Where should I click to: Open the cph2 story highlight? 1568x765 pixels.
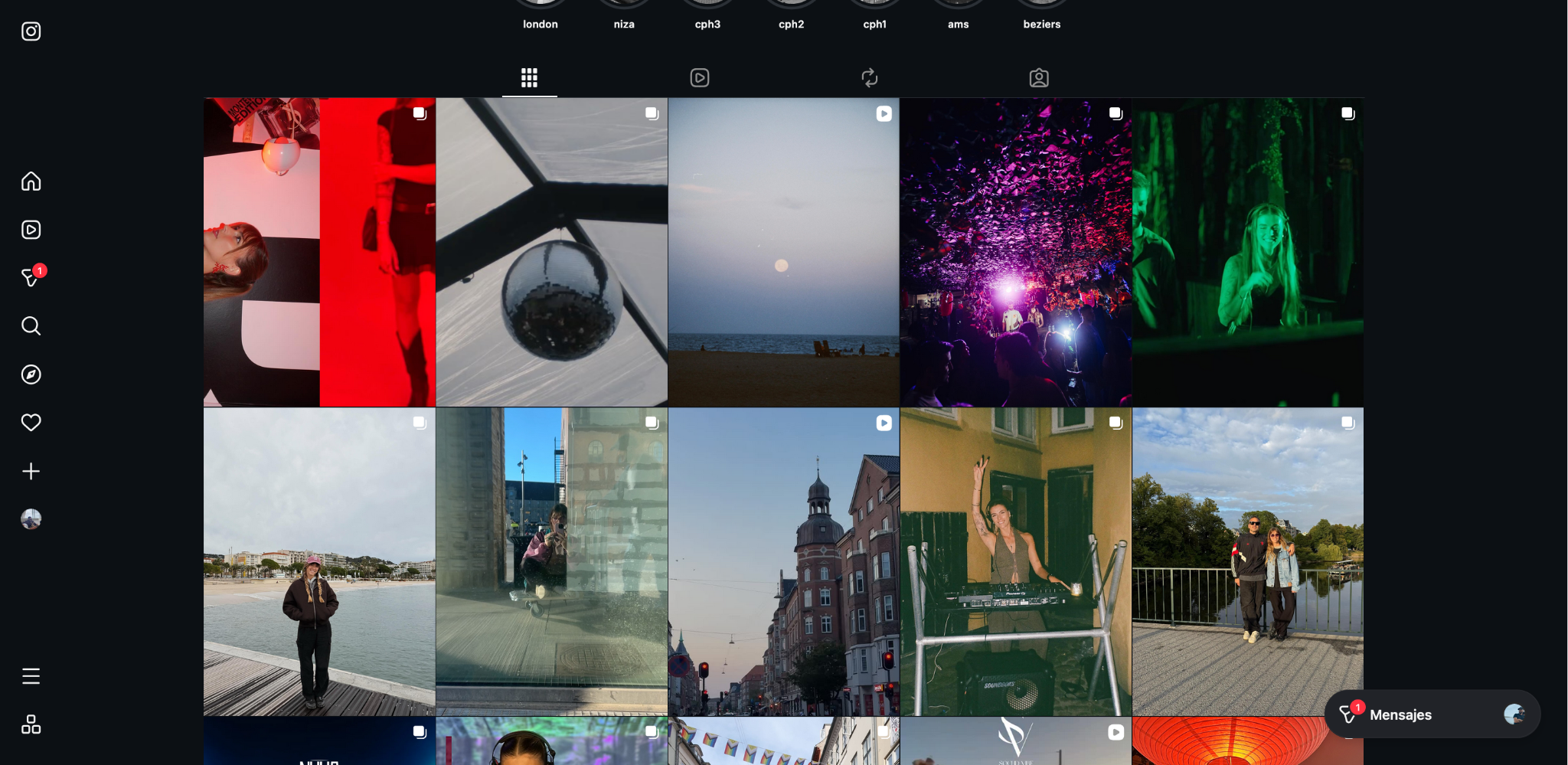coord(792,15)
